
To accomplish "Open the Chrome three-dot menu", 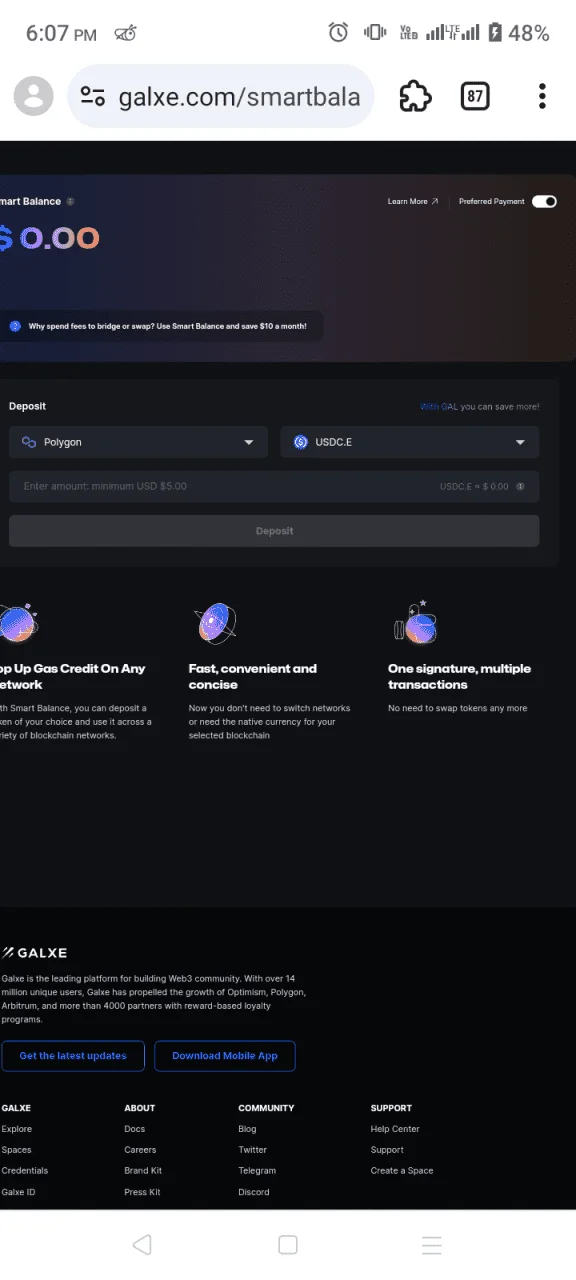I will click(x=542, y=96).
